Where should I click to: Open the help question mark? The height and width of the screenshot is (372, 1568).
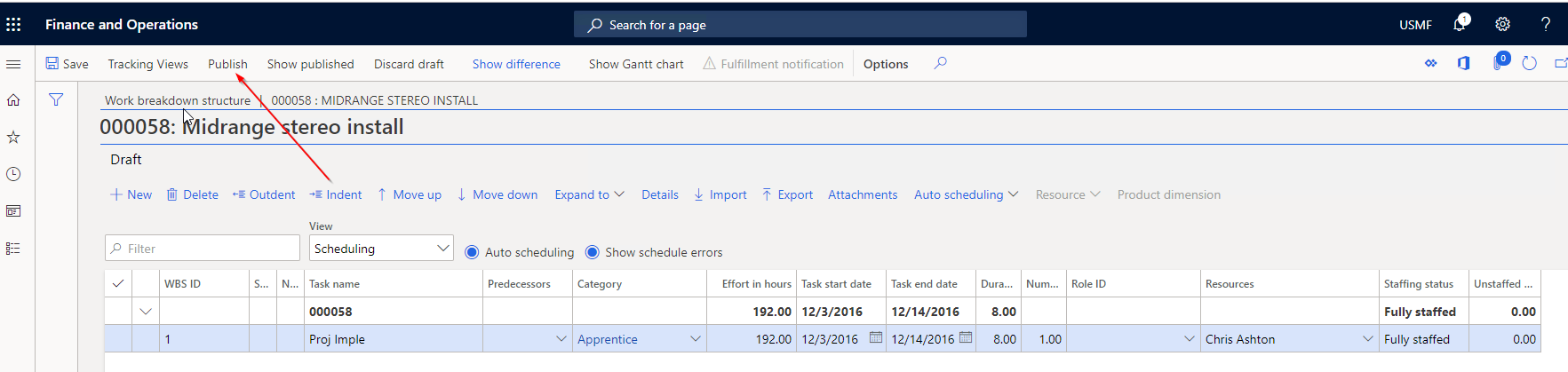pyautogui.click(x=1546, y=24)
